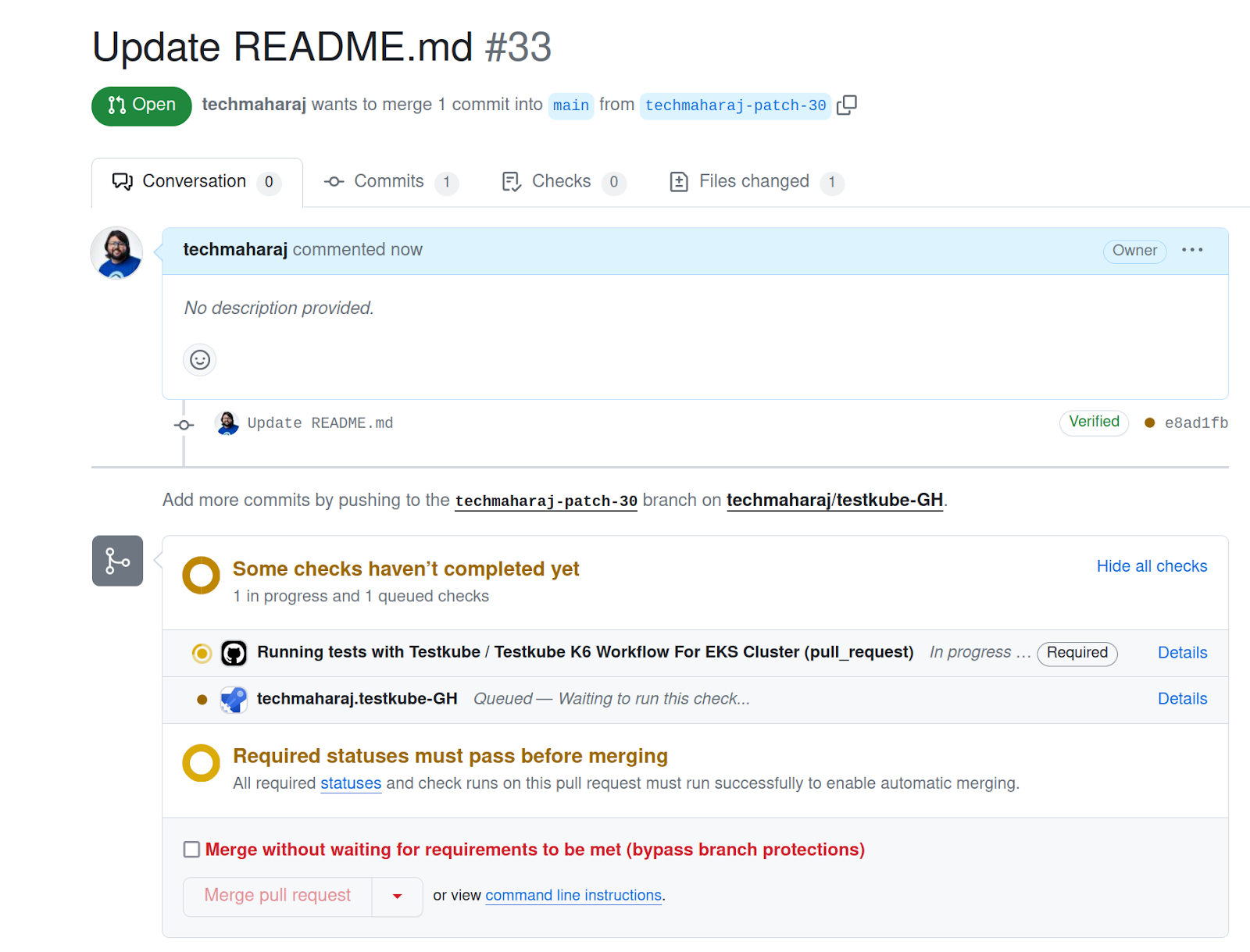The image size is (1250, 952).
Task: Click the green Open status badge
Action: point(141,105)
